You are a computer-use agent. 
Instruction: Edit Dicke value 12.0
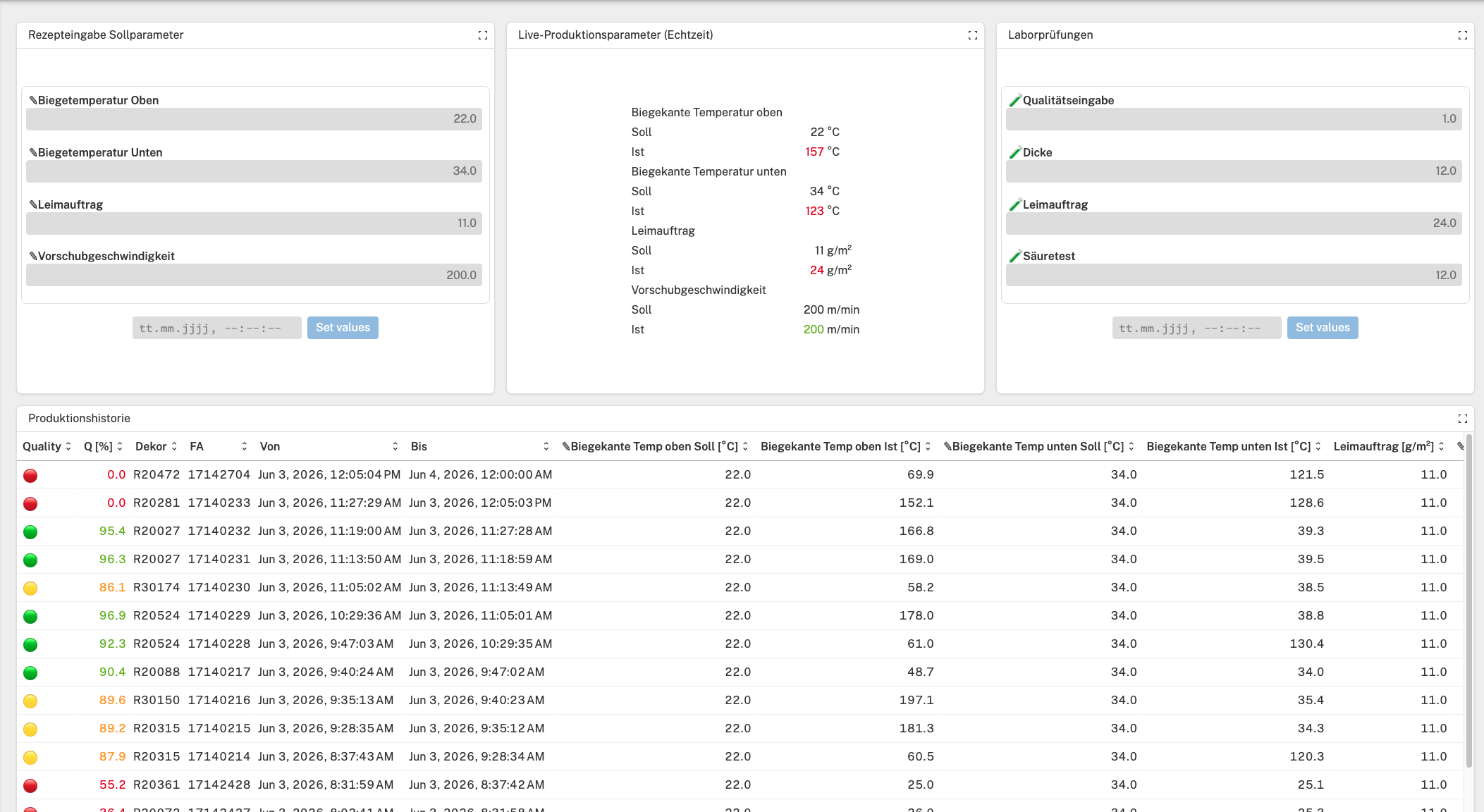pos(1234,171)
